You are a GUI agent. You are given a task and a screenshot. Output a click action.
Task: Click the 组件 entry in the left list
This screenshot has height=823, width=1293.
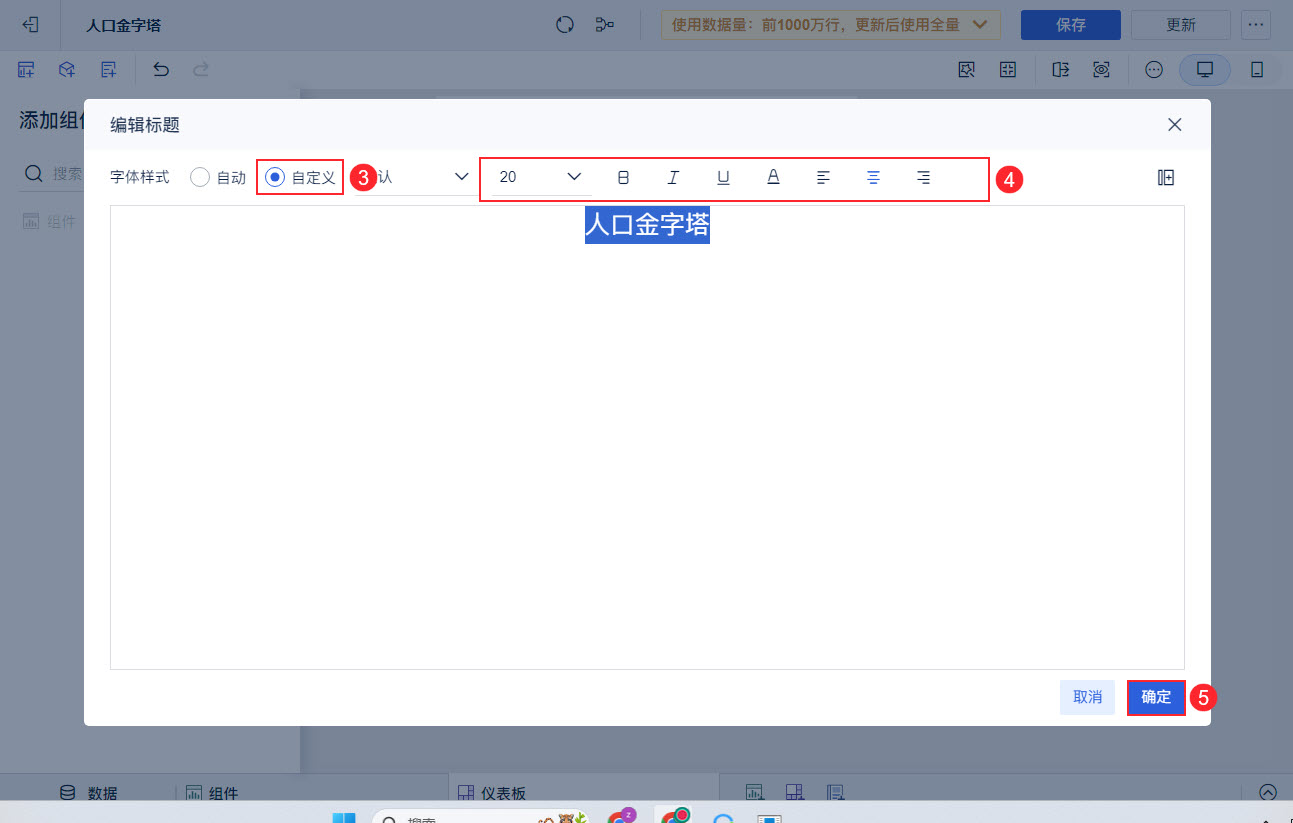coord(49,222)
